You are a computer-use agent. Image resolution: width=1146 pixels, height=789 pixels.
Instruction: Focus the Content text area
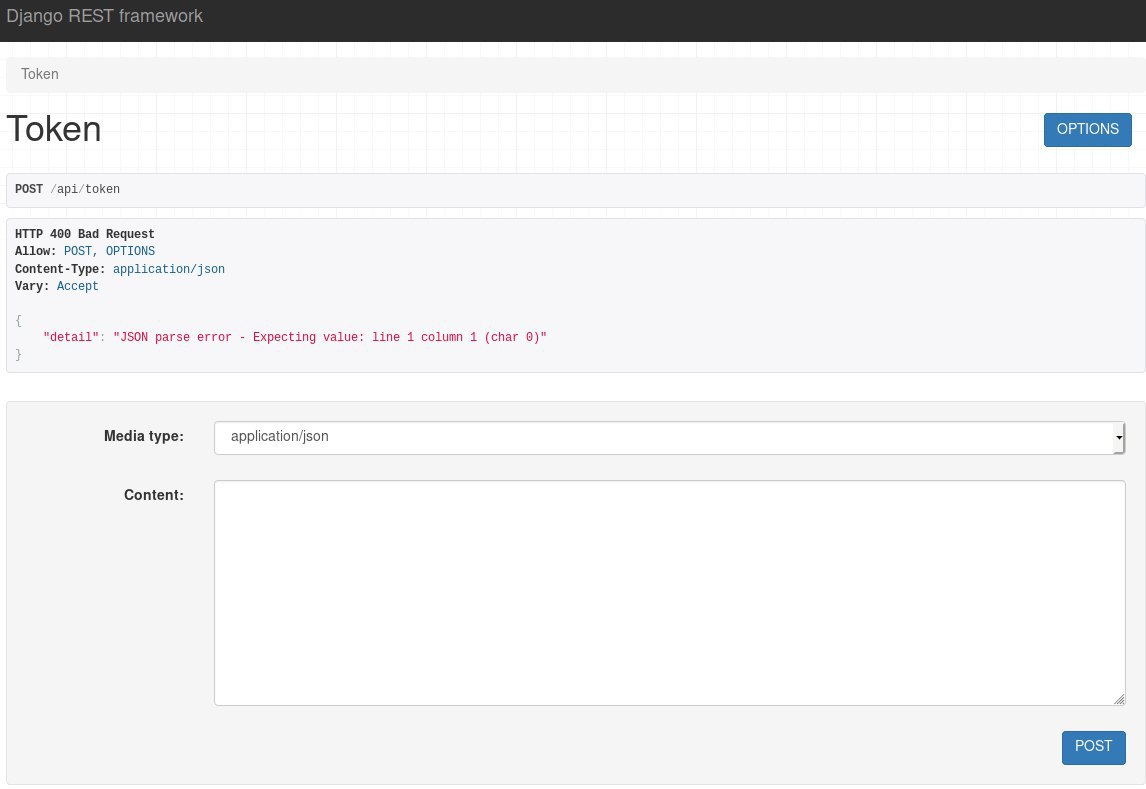(669, 592)
